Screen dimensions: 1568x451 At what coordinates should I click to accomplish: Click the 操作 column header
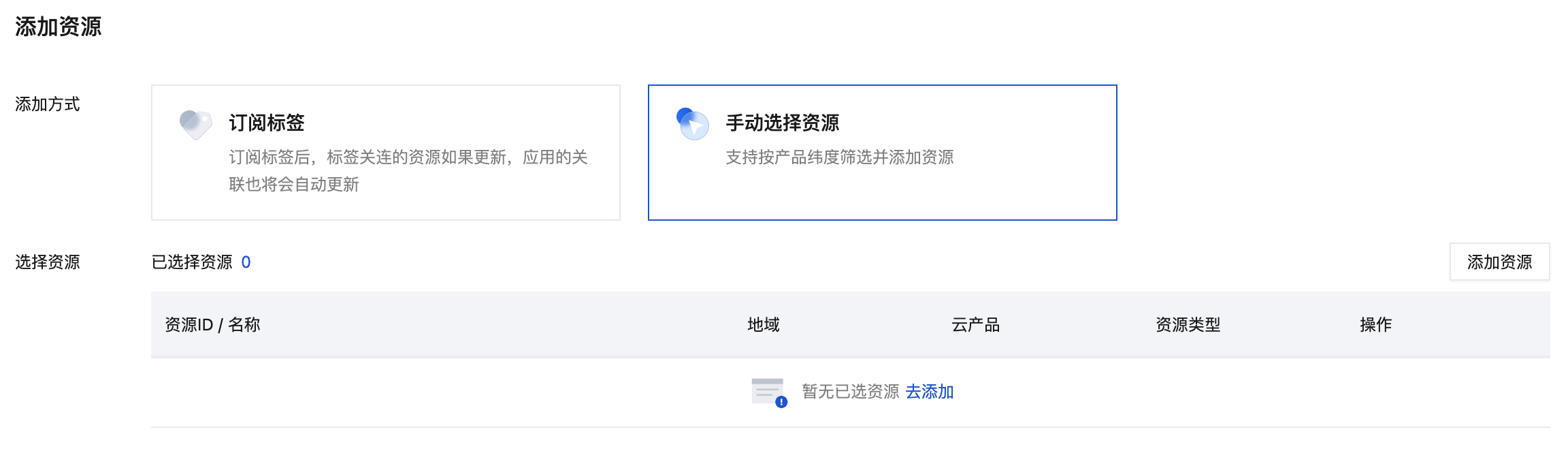click(x=1375, y=325)
